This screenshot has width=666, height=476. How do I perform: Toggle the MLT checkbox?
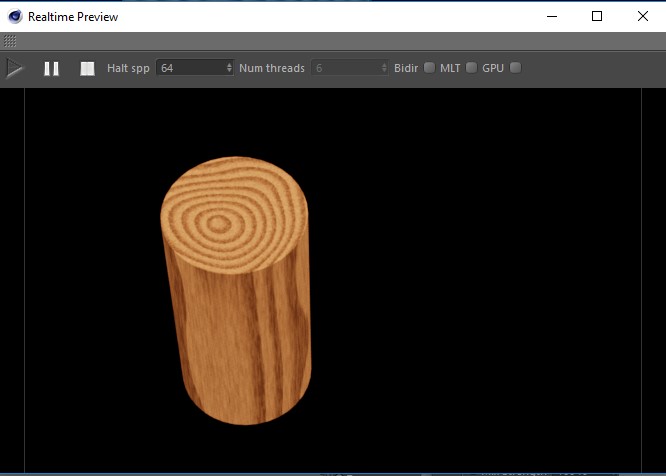pos(471,68)
